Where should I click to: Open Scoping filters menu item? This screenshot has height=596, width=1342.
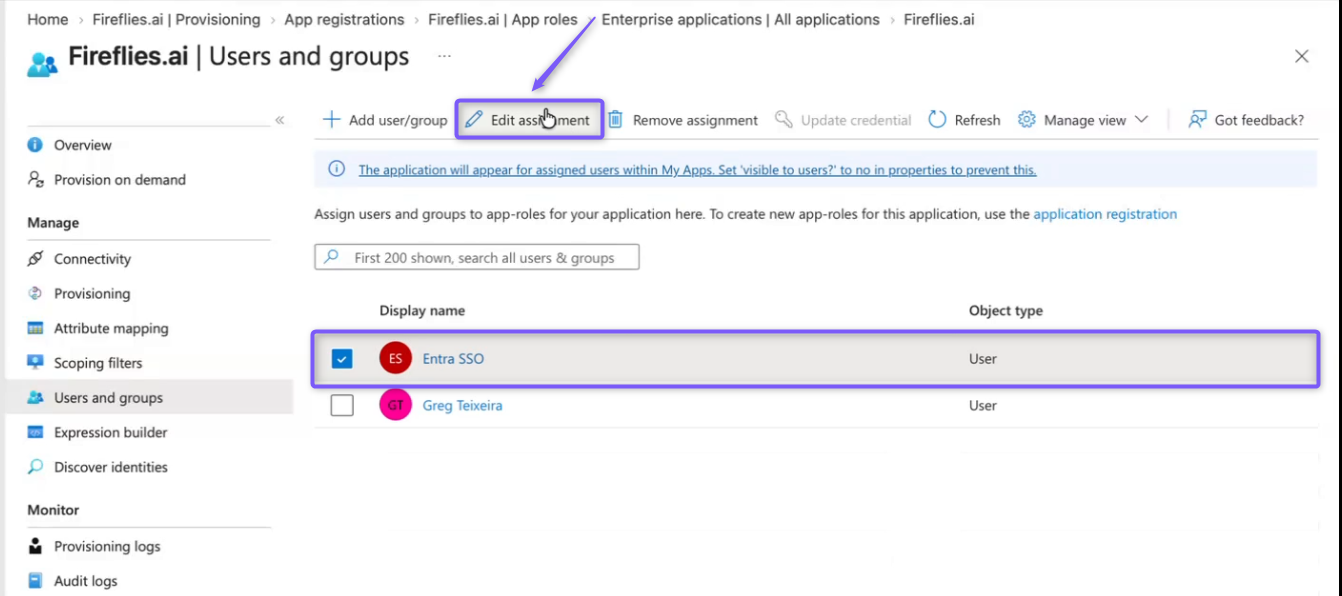pyautogui.click(x=98, y=363)
